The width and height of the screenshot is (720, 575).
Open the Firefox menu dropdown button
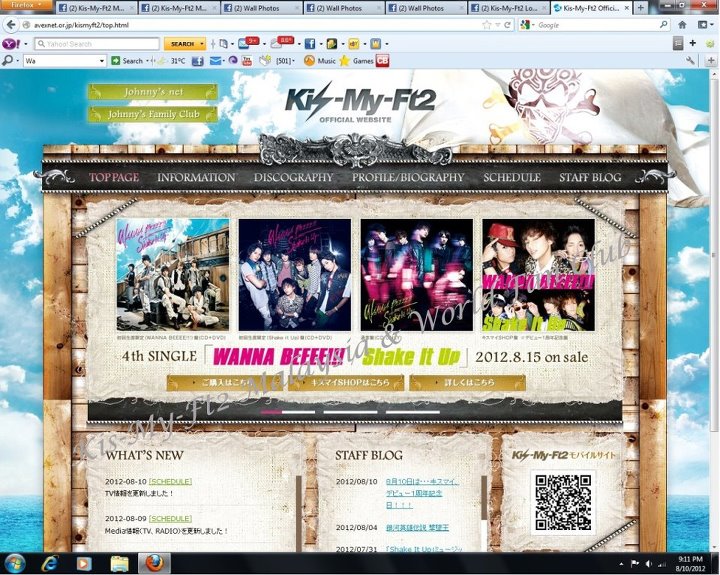tap(27, 5)
